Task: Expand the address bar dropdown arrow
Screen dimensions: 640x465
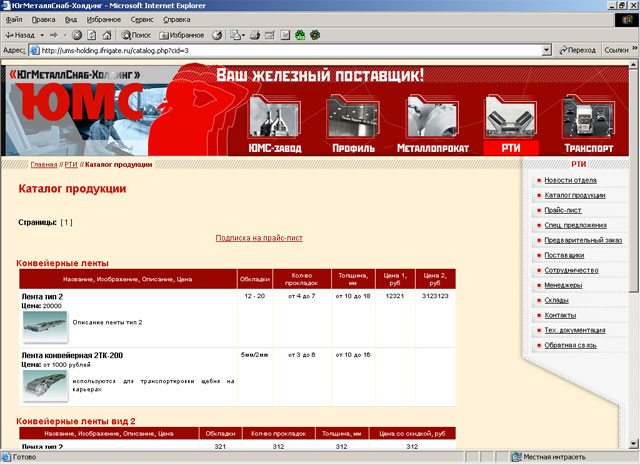Action: (547, 51)
